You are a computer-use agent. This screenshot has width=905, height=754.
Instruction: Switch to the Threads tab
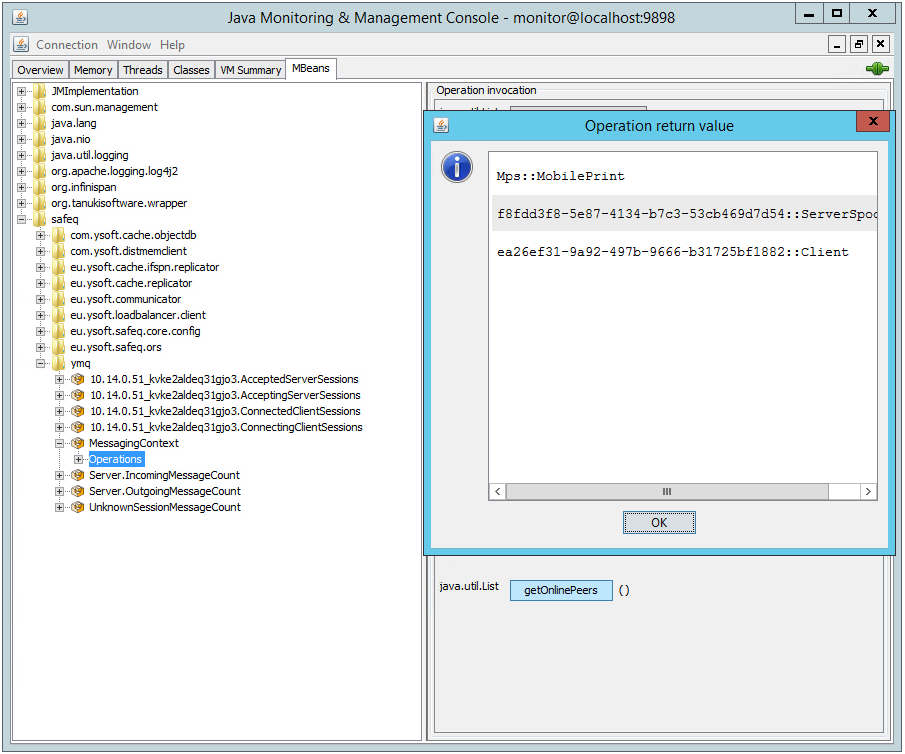click(143, 70)
